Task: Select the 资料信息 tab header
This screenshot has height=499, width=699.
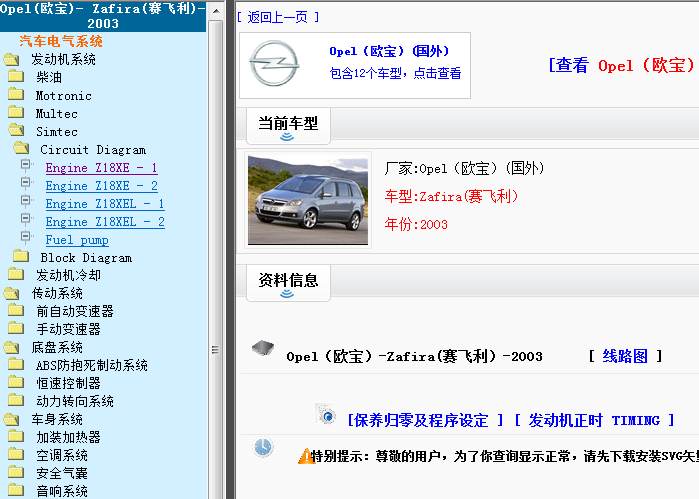Action: click(x=288, y=283)
